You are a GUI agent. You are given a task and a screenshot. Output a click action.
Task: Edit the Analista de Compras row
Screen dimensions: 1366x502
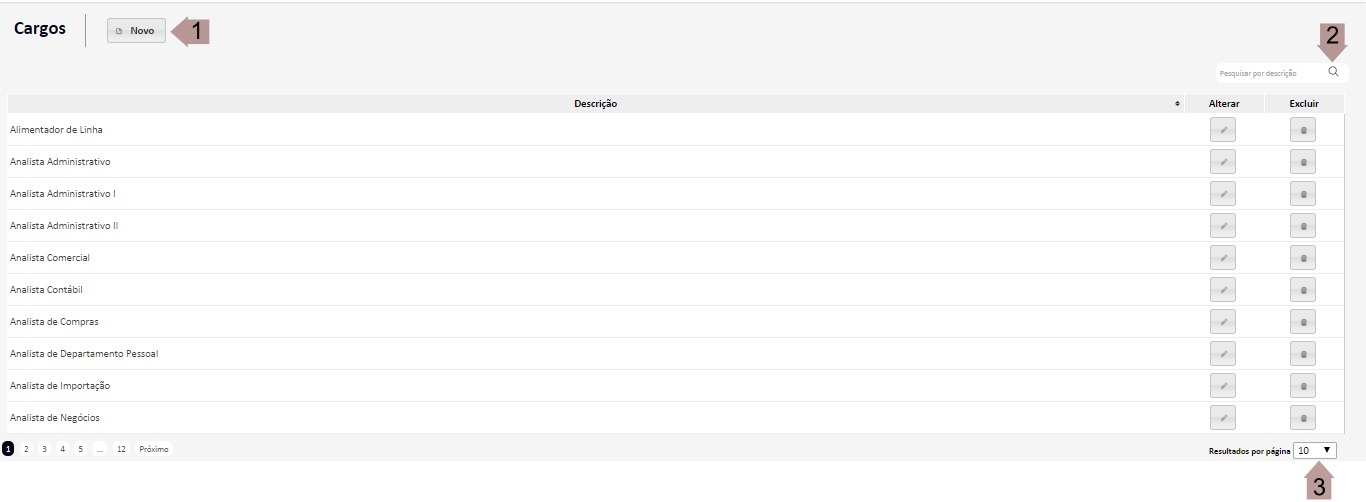click(x=1222, y=322)
